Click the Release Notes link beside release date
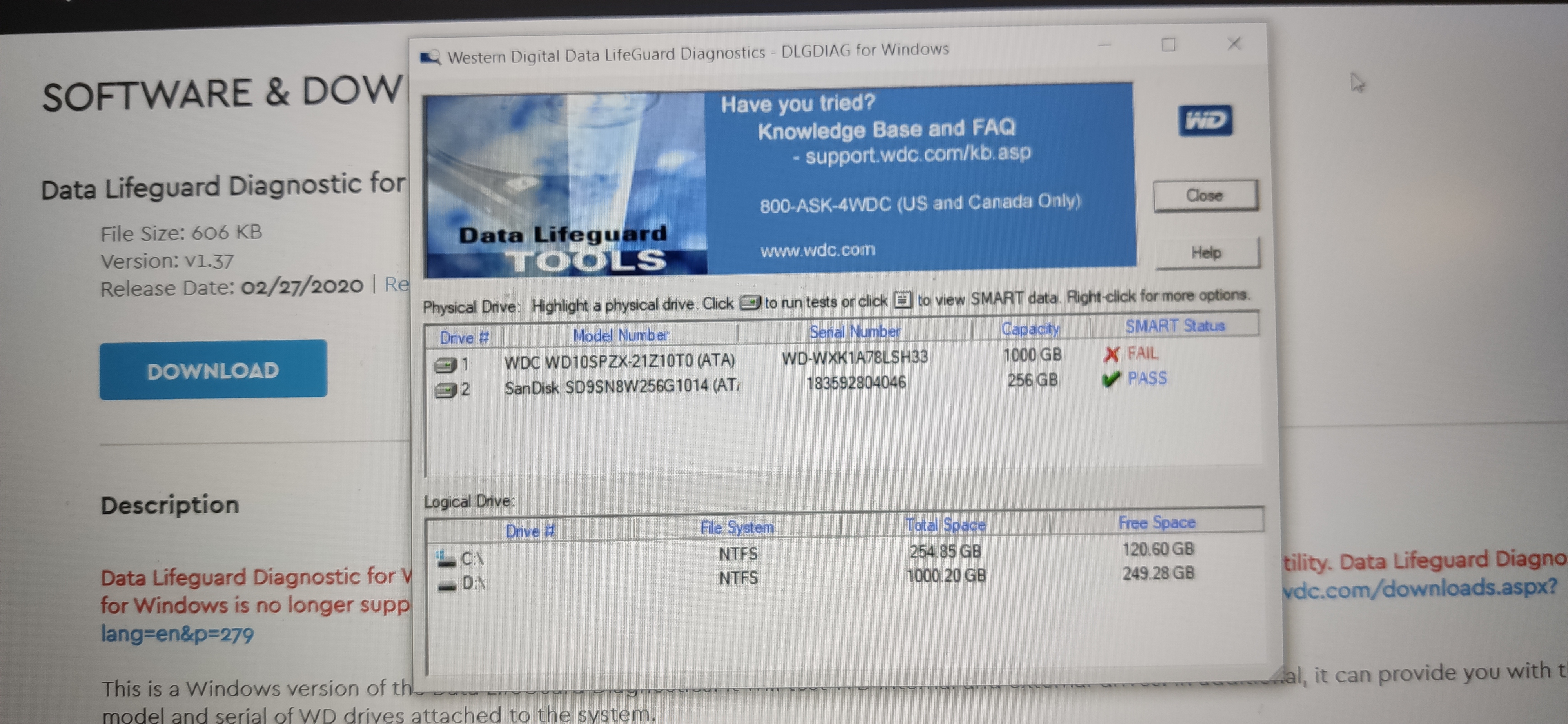 tap(397, 284)
